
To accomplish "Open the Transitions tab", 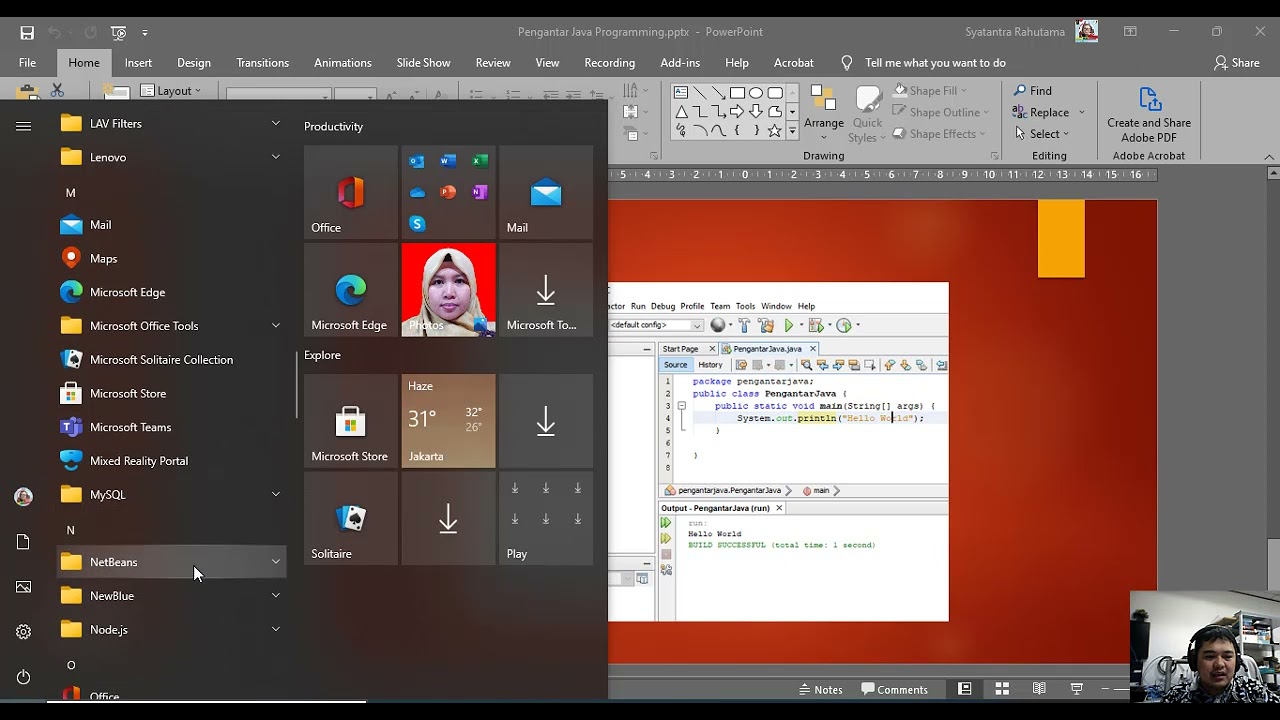I will (263, 63).
